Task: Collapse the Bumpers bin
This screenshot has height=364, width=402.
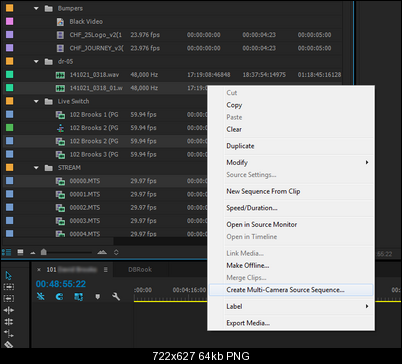Action: 36,8
